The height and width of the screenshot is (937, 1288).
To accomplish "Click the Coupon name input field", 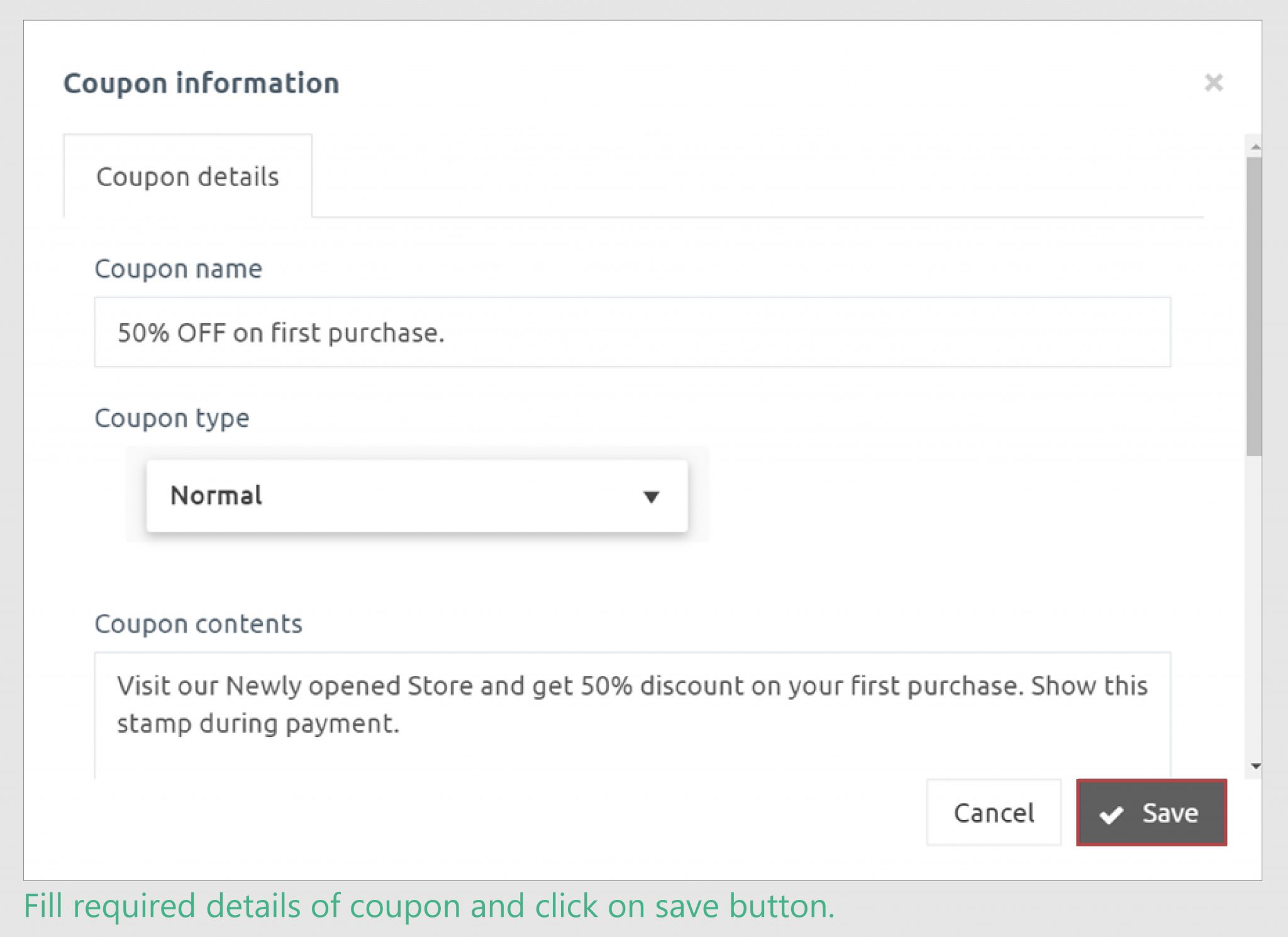I will pos(632,332).
